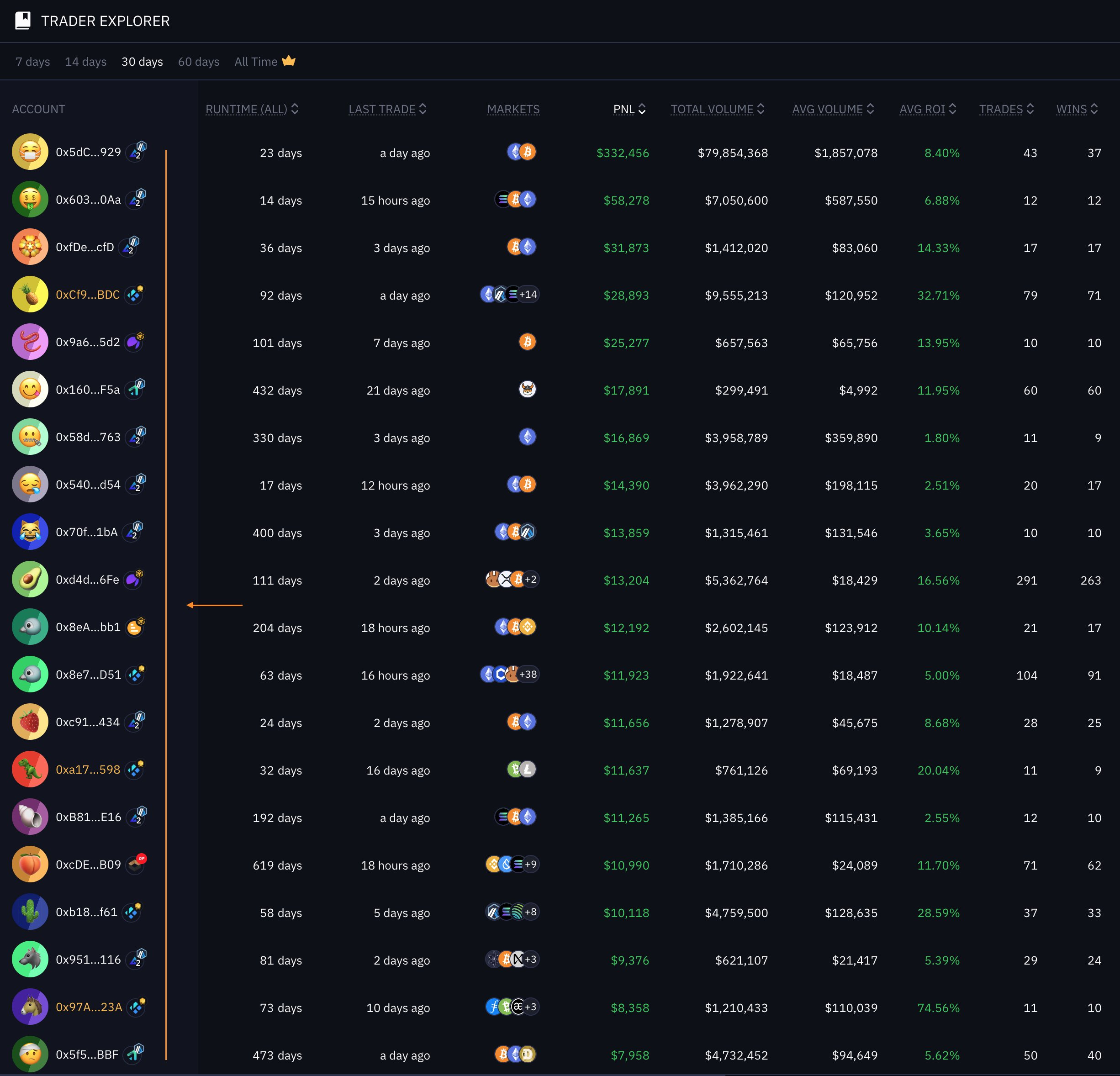Click the pineapple avatar of 0xCf9...BDC
Image resolution: width=1120 pixels, height=1076 pixels.
[30, 294]
